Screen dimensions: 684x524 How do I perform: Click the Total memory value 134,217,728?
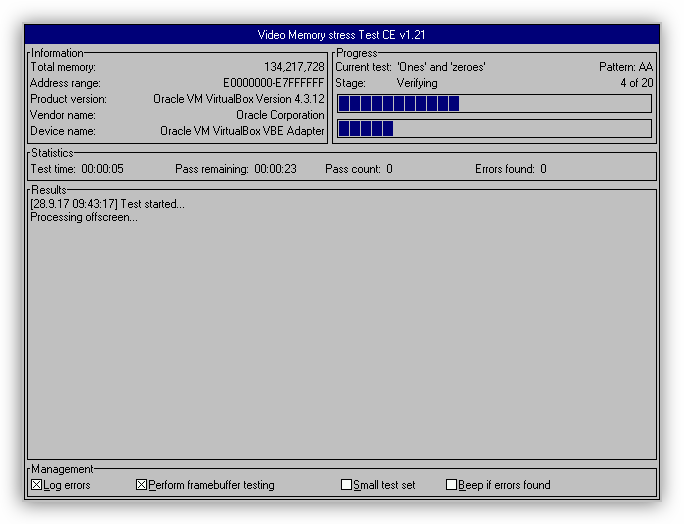[x=290, y=67]
